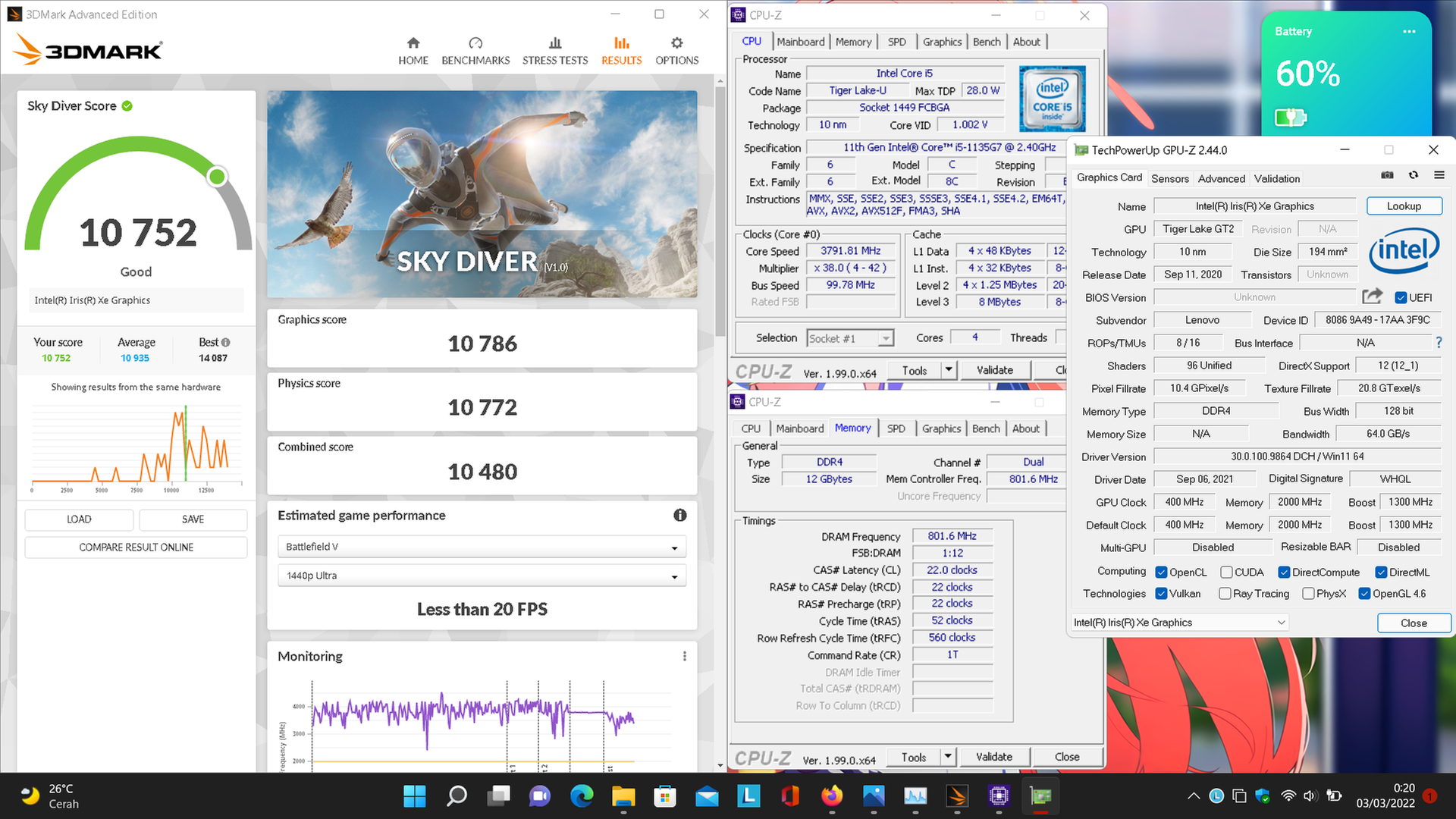Click the Close button in GPU-Z window
Image resolution: width=1456 pixels, height=819 pixels.
1414,623
